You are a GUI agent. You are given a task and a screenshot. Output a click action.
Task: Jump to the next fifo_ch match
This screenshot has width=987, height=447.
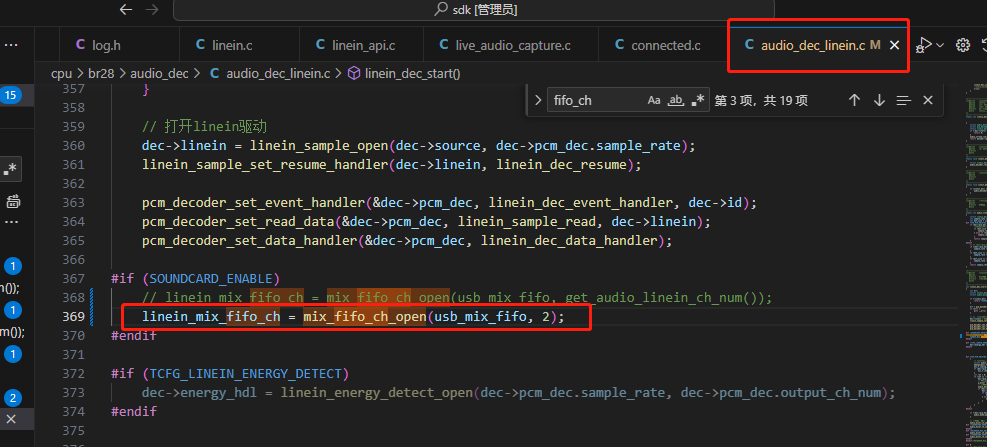[879, 101]
